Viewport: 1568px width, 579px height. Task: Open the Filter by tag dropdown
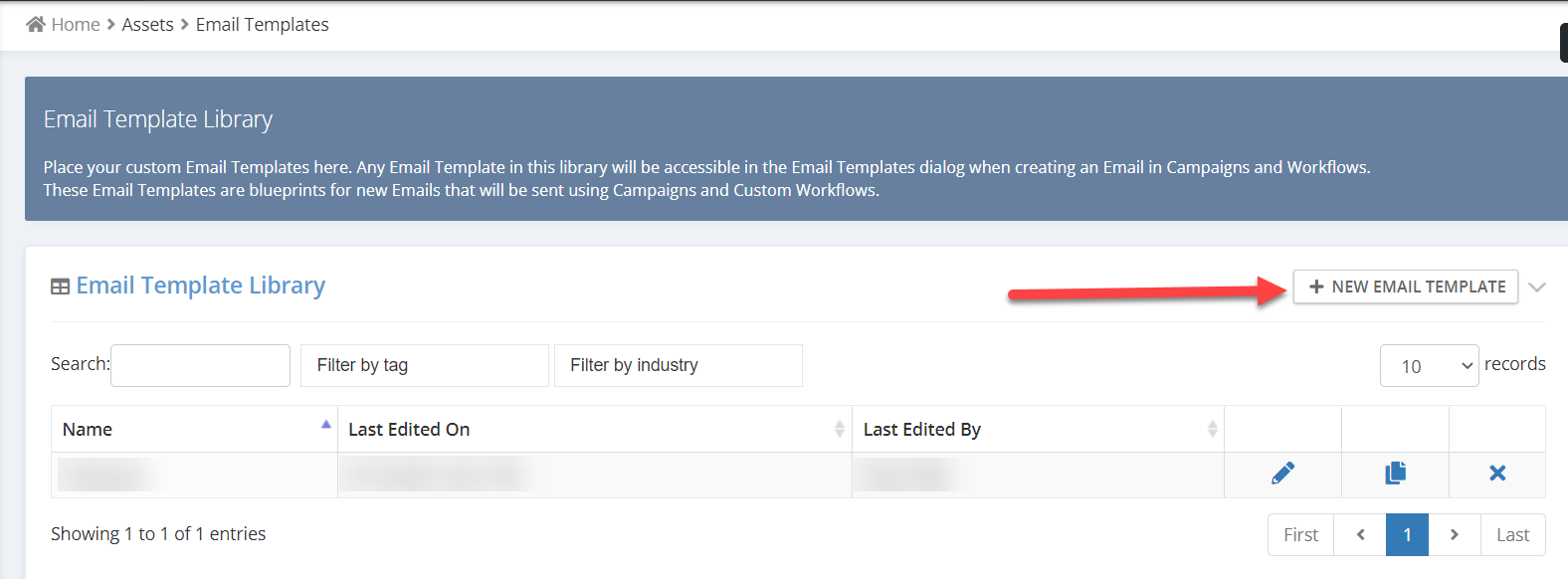coord(425,365)
